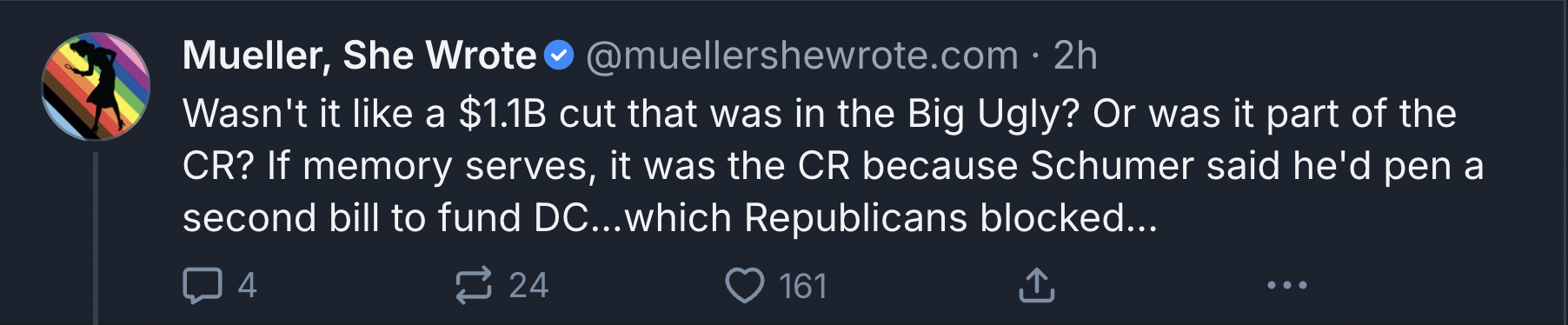Click the text line starting "Wasn't it like"
This screenshot has height=325, width=1568.
pos(819,114)
